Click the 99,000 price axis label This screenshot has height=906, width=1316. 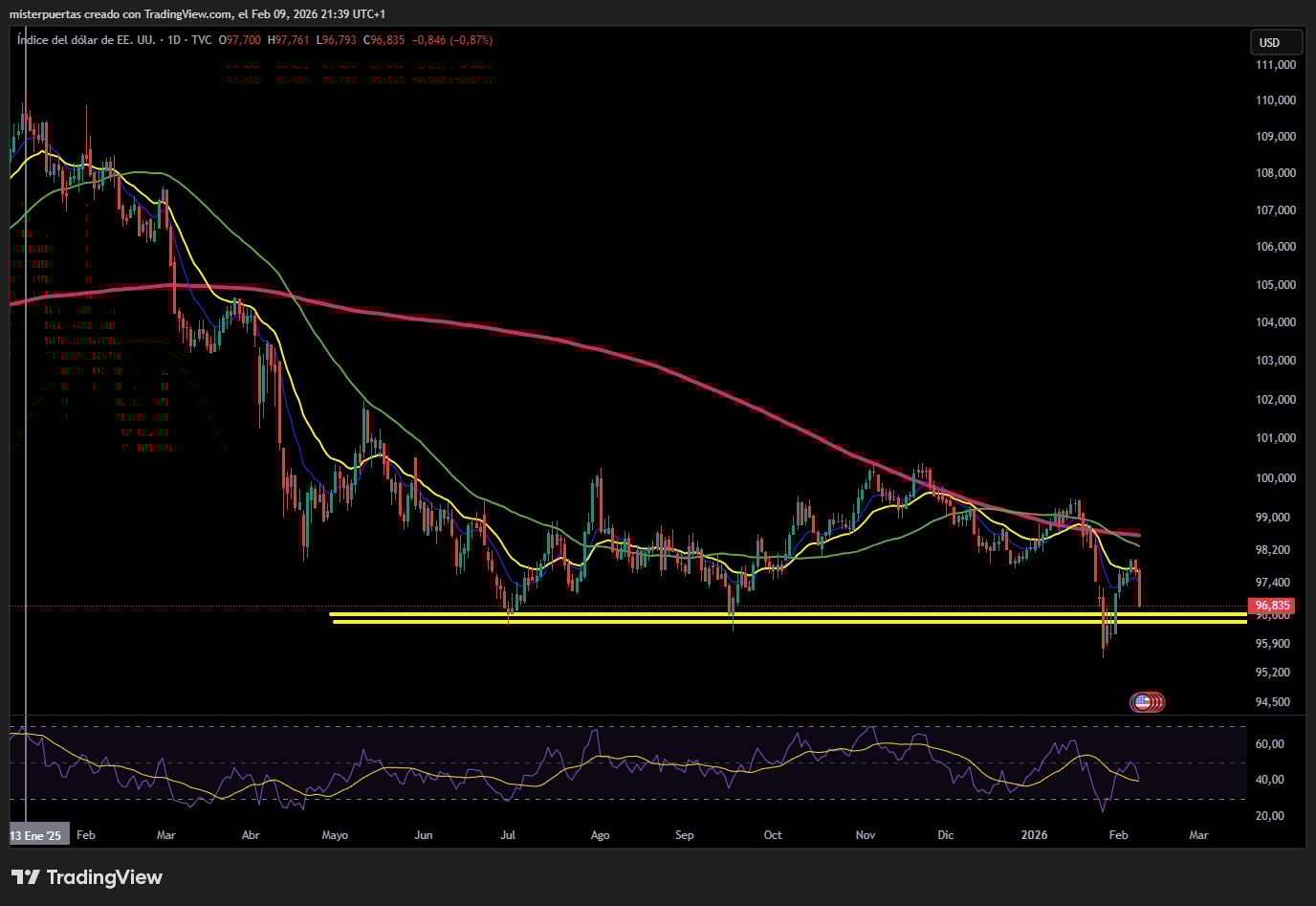(x=1272, y=518)
